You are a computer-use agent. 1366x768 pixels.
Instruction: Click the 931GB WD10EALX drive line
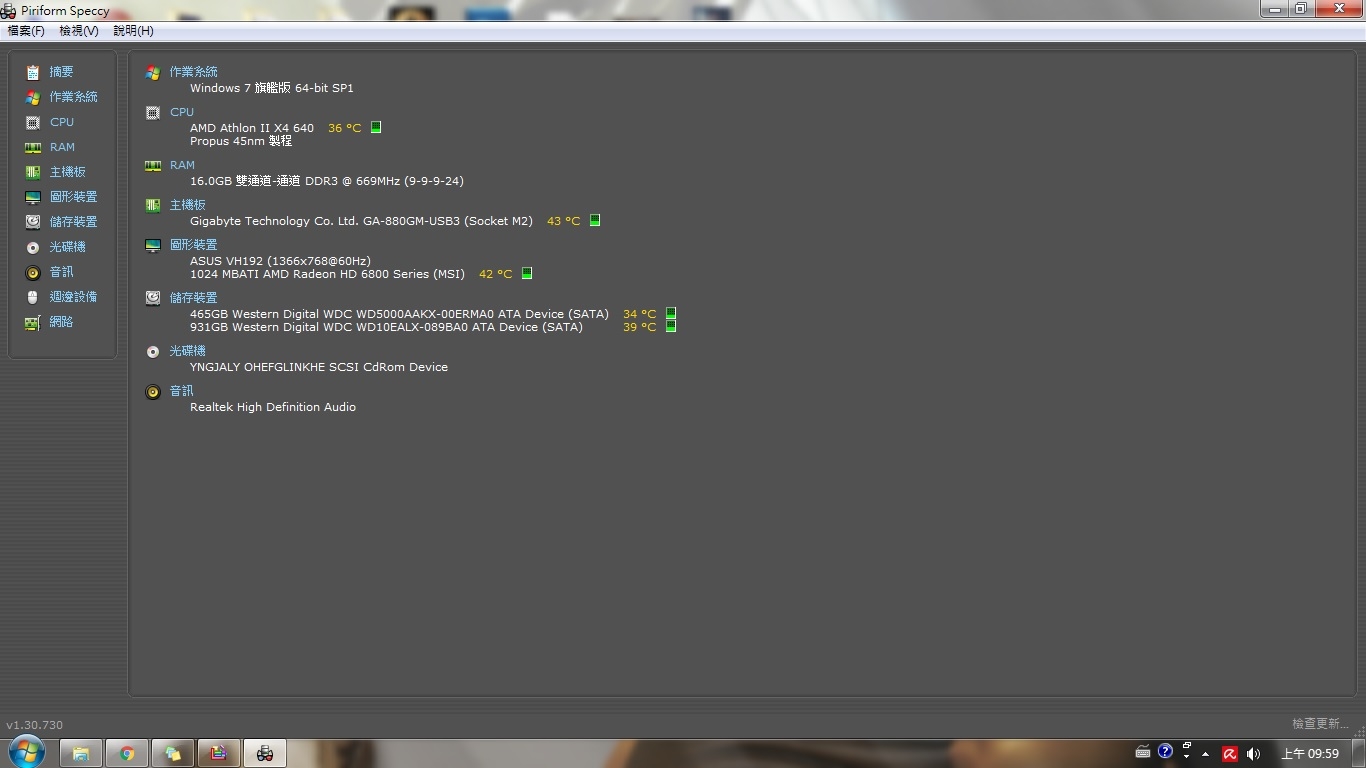386,327
